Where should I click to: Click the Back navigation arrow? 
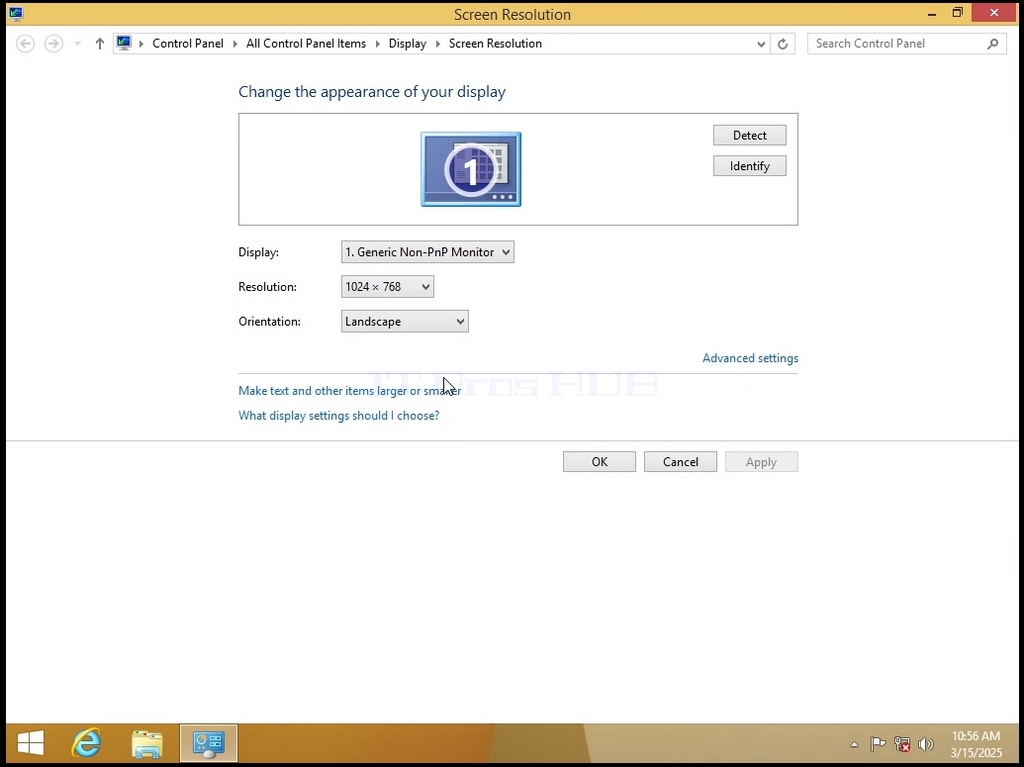(x=25, y=44)
